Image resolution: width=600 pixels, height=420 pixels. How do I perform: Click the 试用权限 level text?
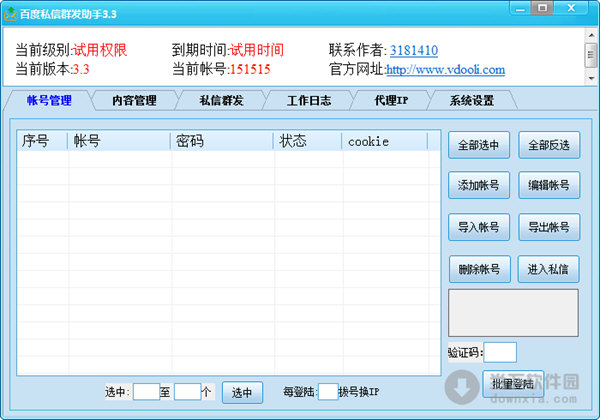click(100, 50)
